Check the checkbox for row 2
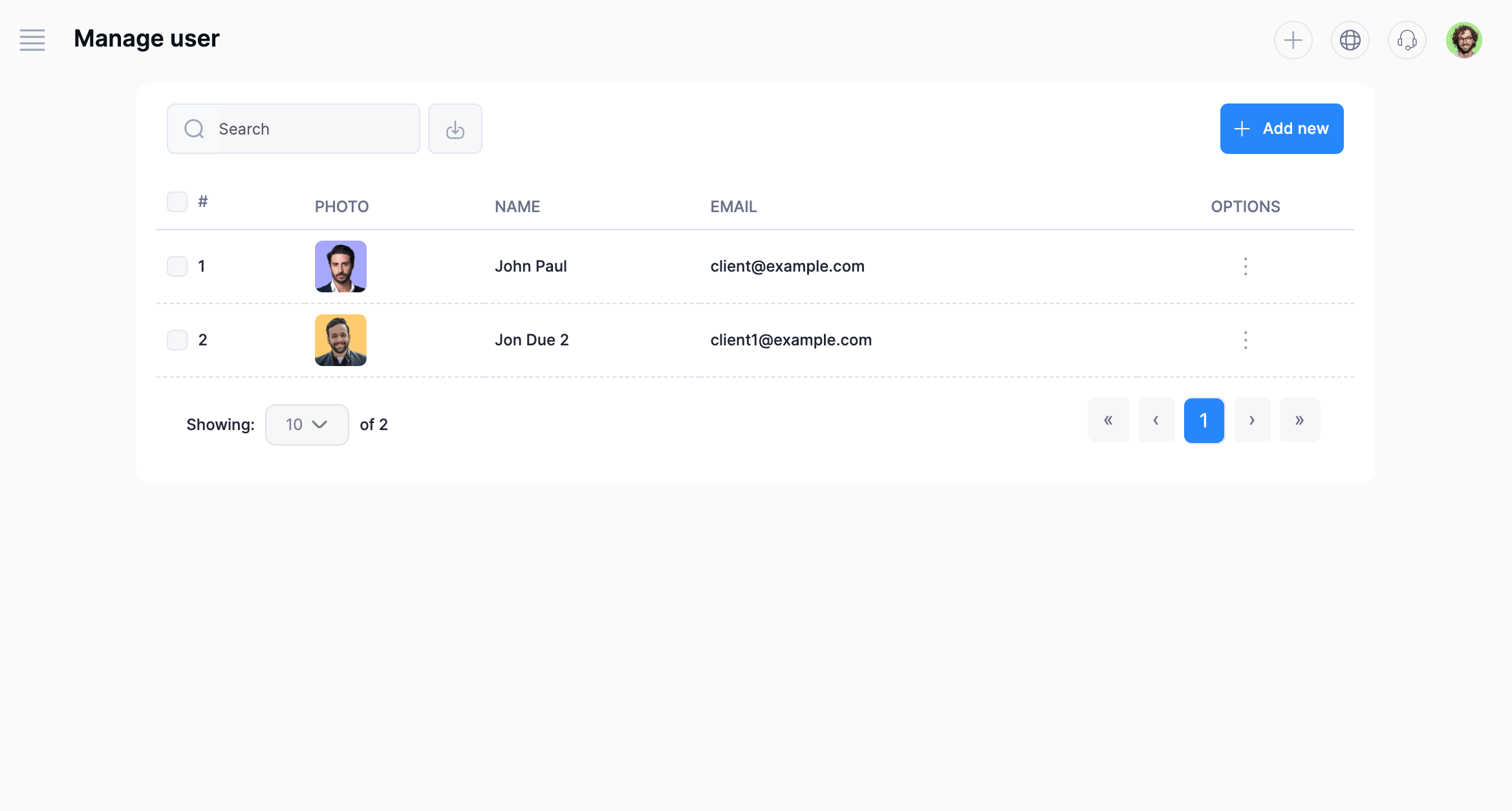This screenshot has width=1512, height=811. [177, 340]
